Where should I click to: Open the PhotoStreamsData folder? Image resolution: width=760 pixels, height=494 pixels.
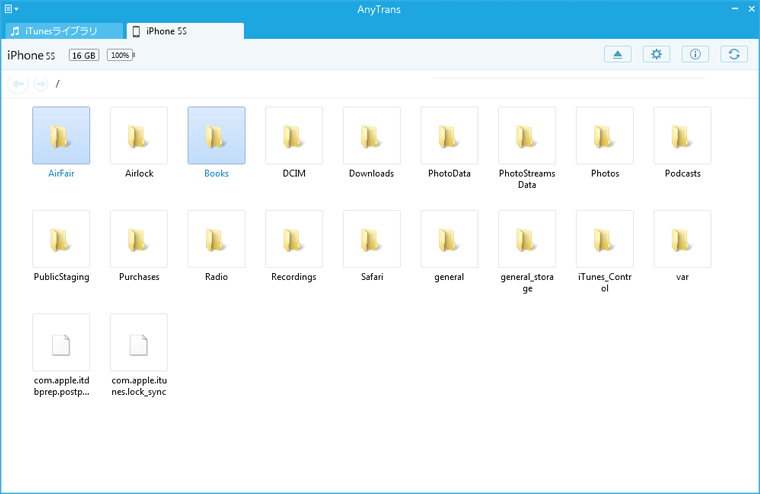pos(527,136)
